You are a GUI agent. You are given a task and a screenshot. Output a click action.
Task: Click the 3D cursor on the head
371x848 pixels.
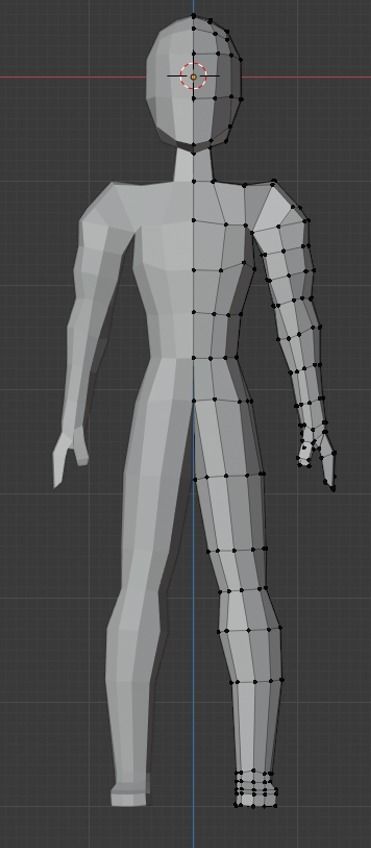click(193, 76)
